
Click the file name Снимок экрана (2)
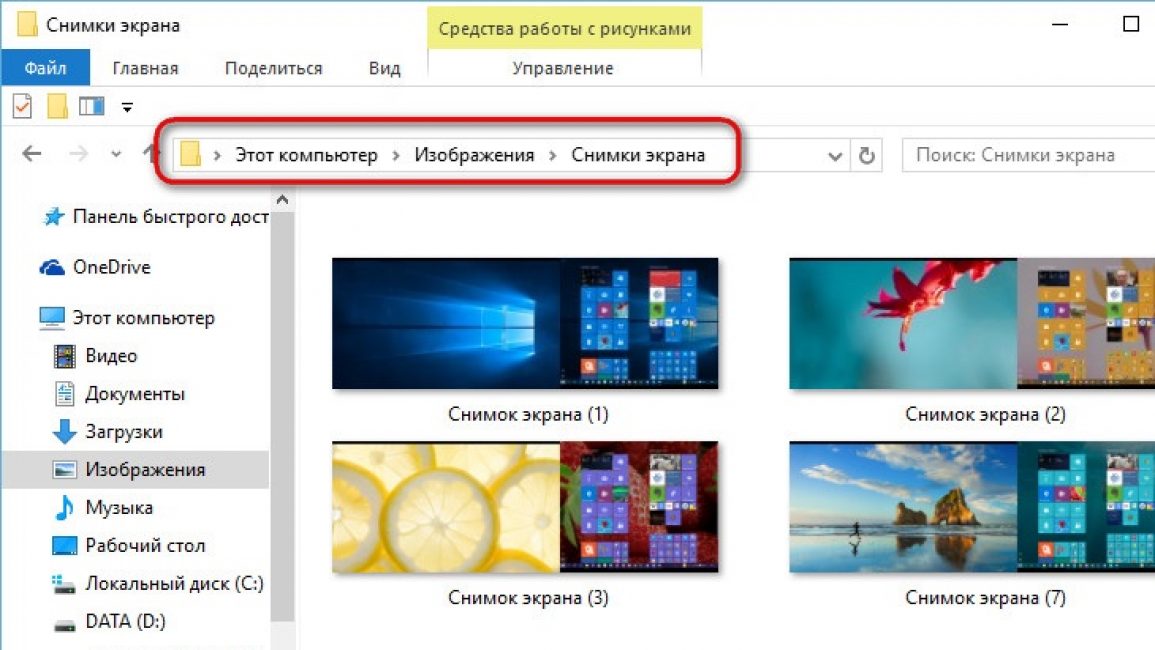(986, 414)
